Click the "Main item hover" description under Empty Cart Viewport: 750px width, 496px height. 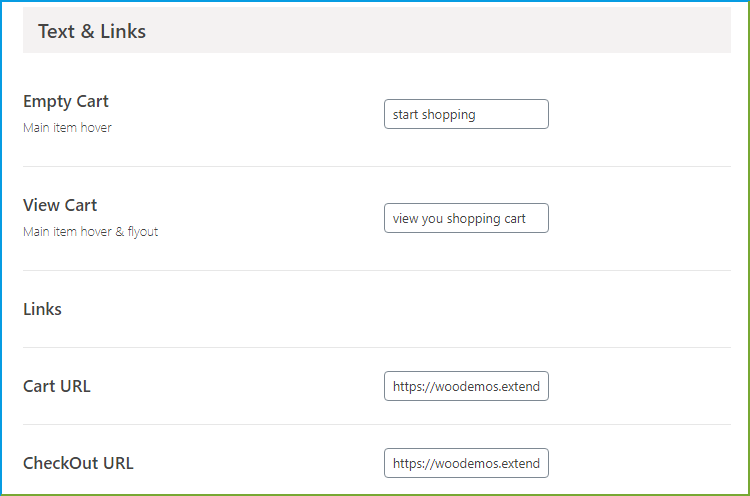[67, 128]
